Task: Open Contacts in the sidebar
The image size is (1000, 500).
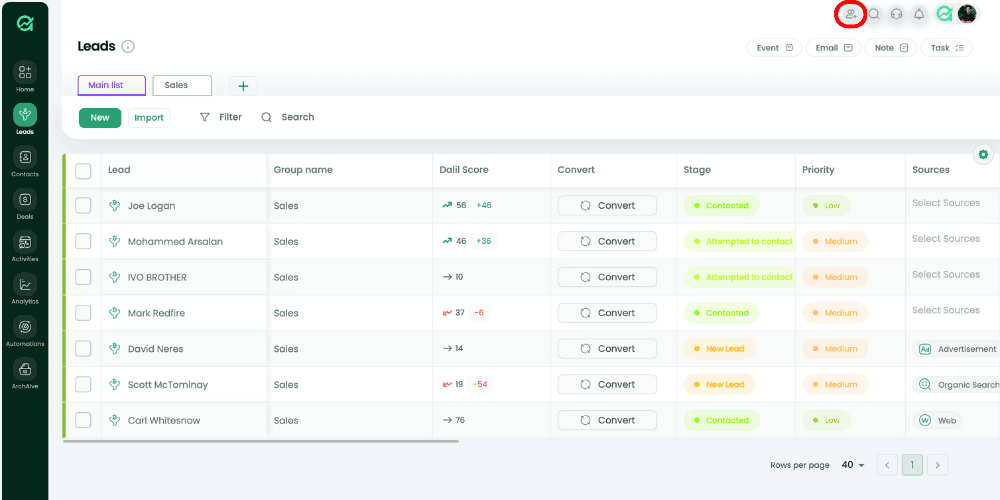Action: coord(25,161)
